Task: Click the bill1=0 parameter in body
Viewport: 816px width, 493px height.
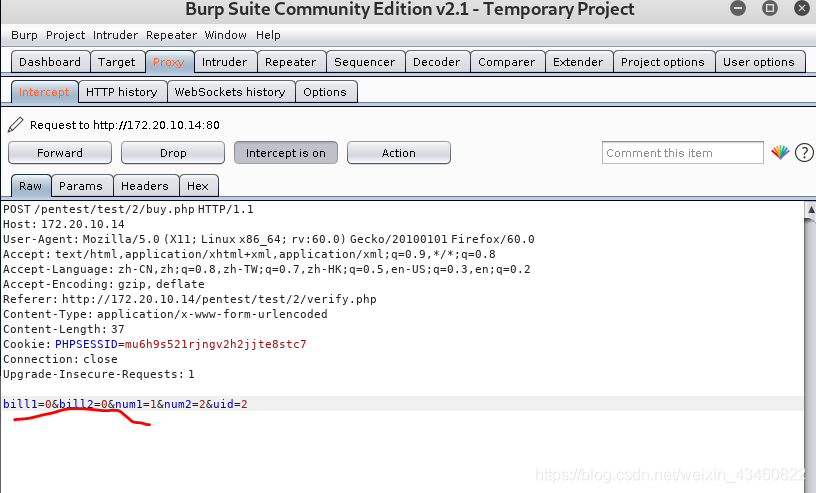Action: pyautogui.click(x=27, y=404)
